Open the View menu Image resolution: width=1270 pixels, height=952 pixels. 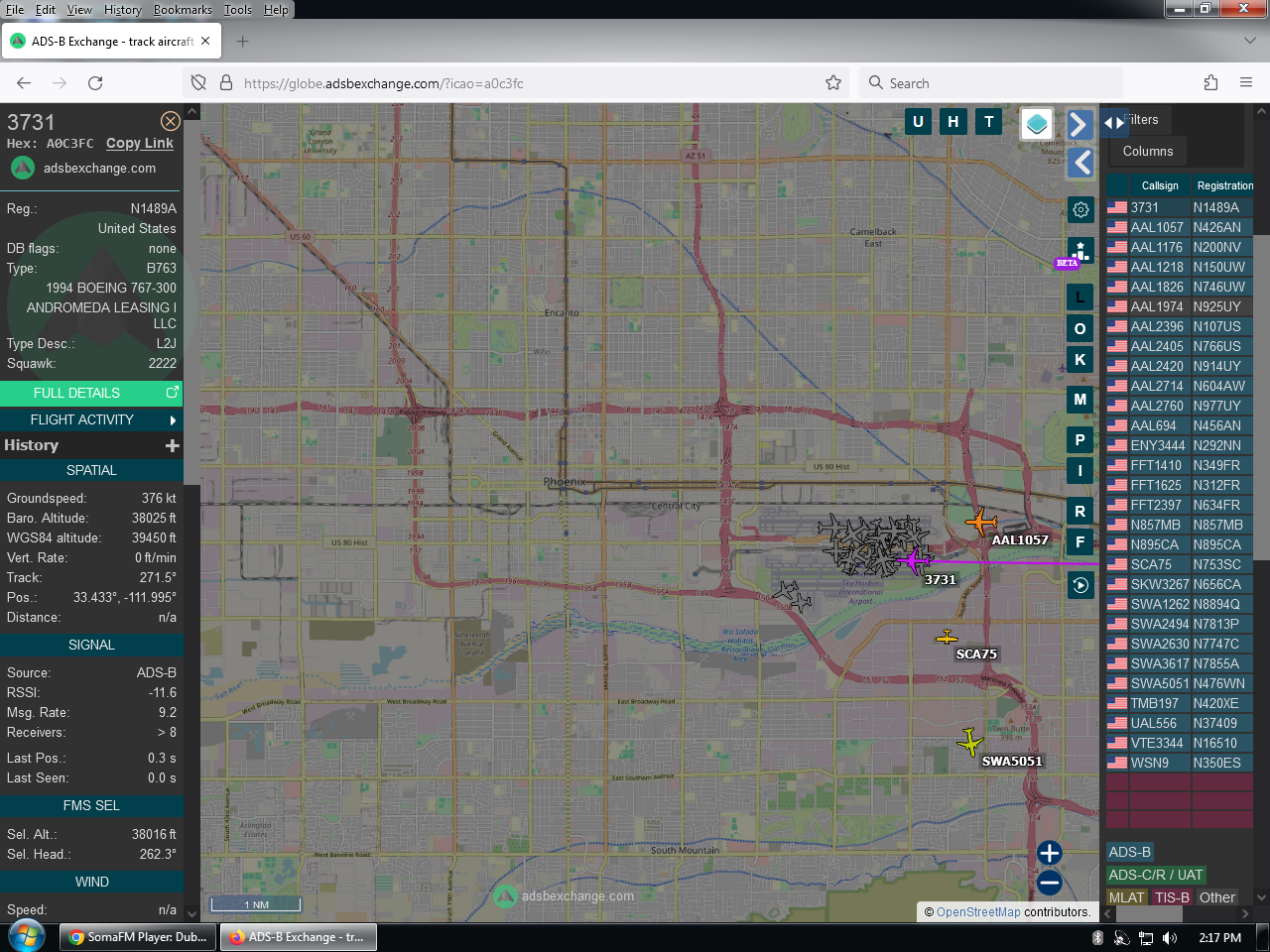(x=79, y=10)
